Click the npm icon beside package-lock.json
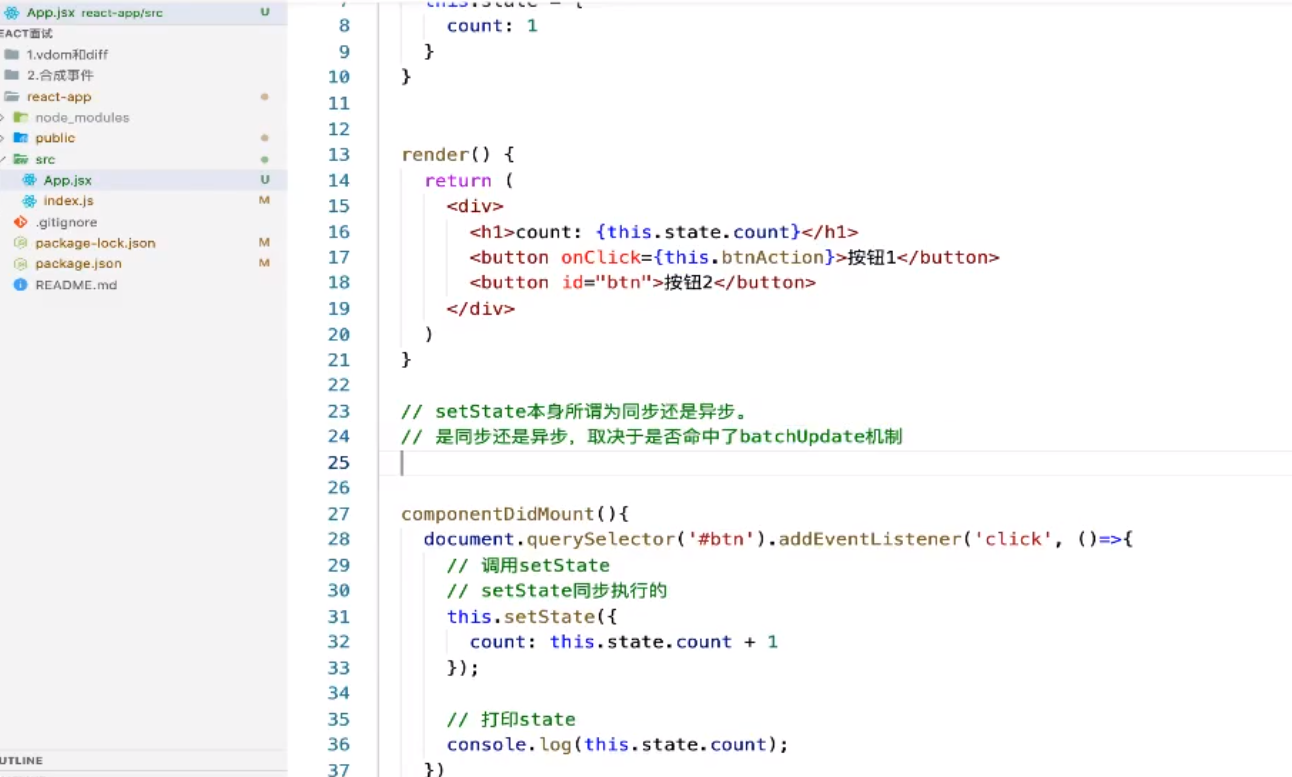Viewport: 1292px width, 777px height. point(18,242)
